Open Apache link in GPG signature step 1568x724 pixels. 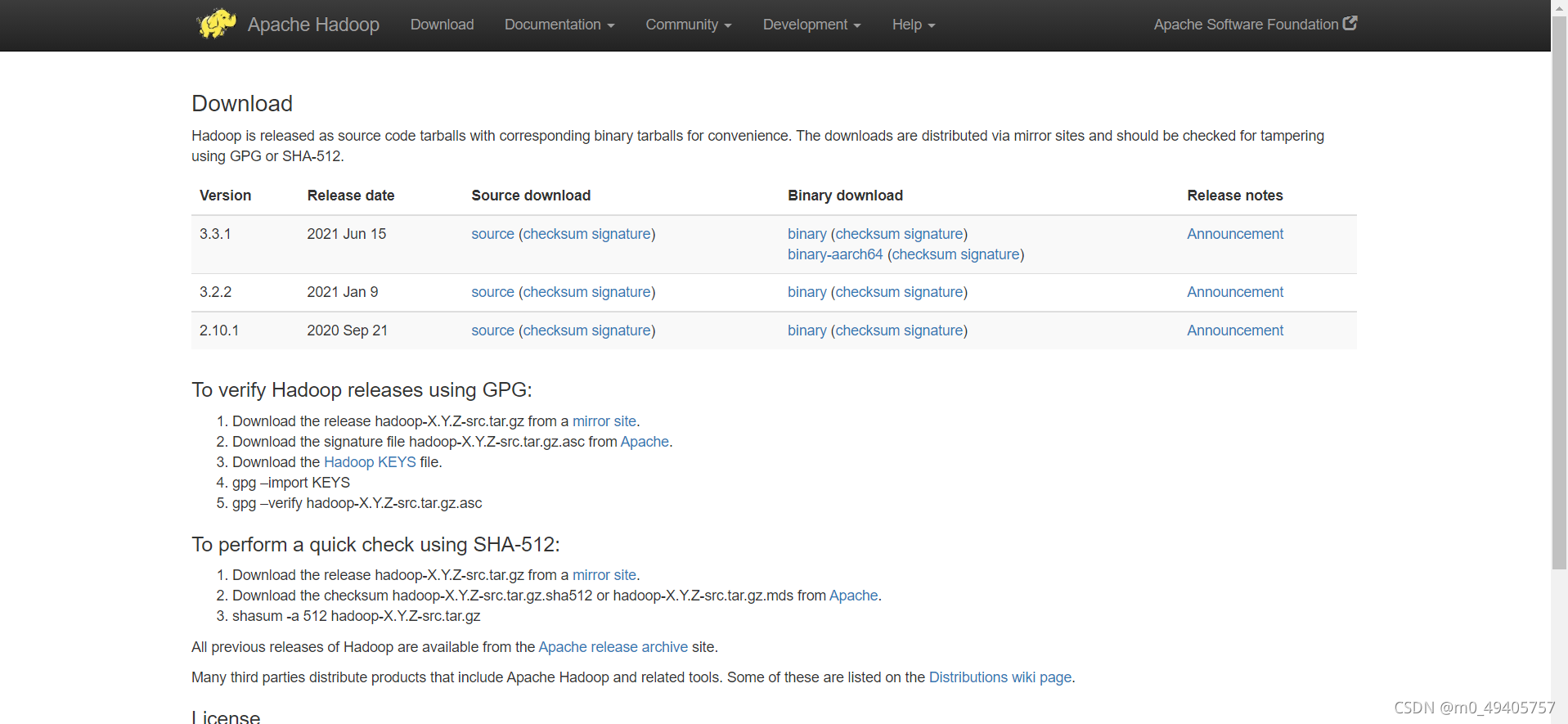(x=645, y=442)
